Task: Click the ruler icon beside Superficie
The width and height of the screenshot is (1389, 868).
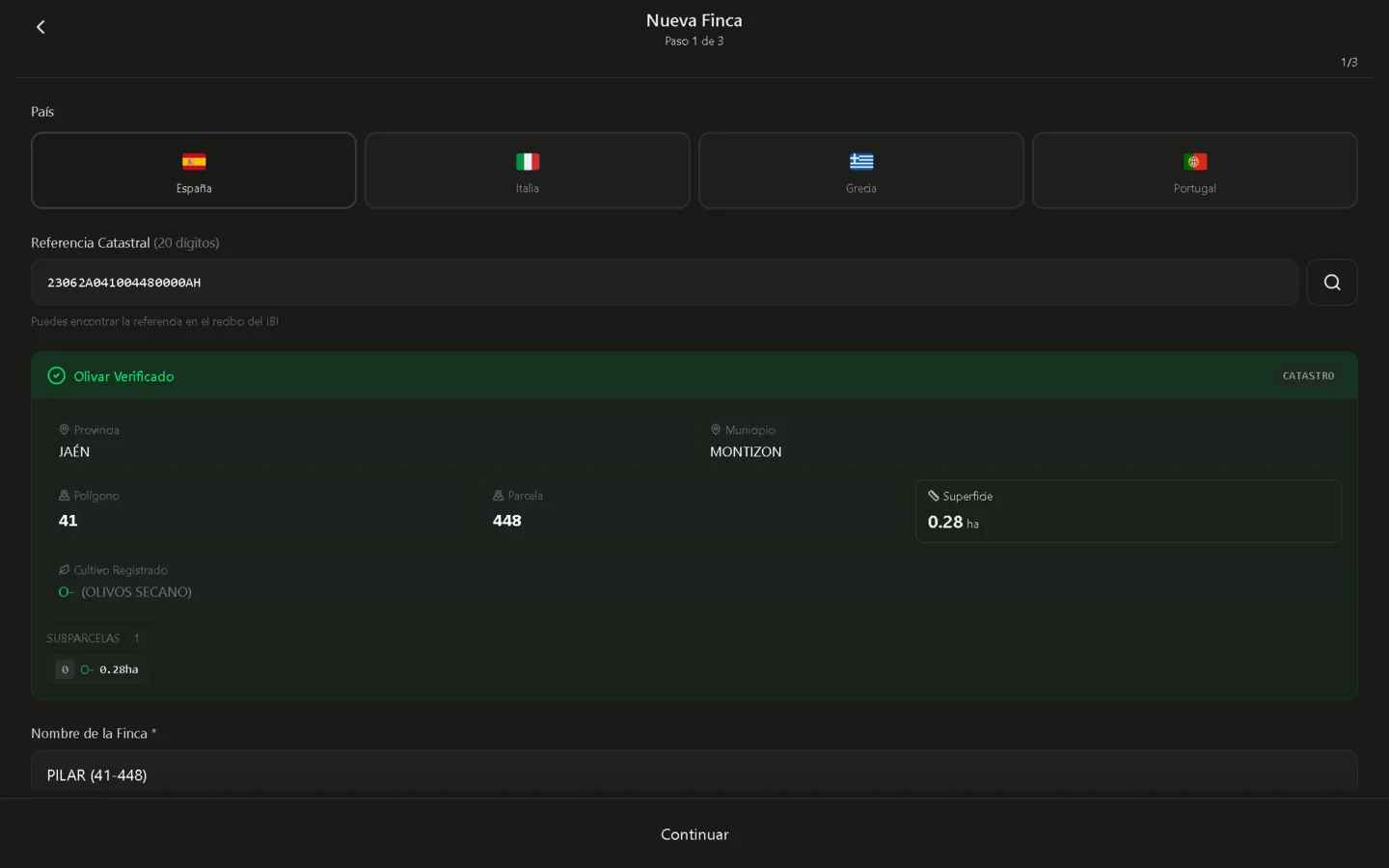Action: [x=933, y=496]
